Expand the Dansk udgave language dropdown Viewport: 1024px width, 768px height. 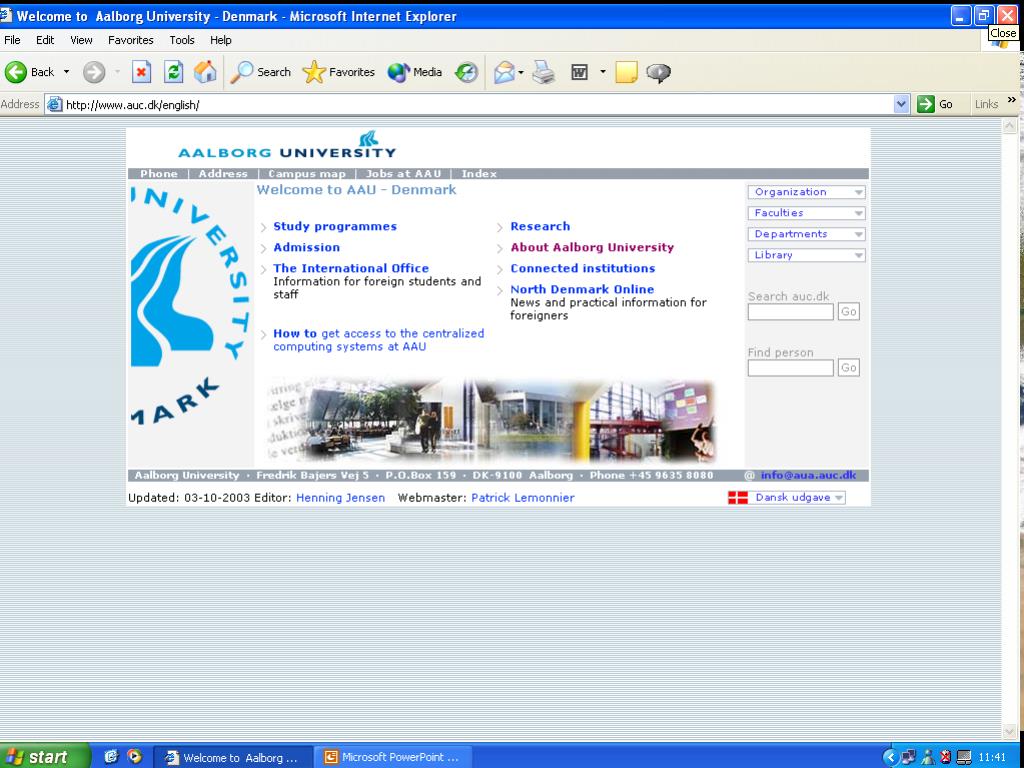click(798, 498)
